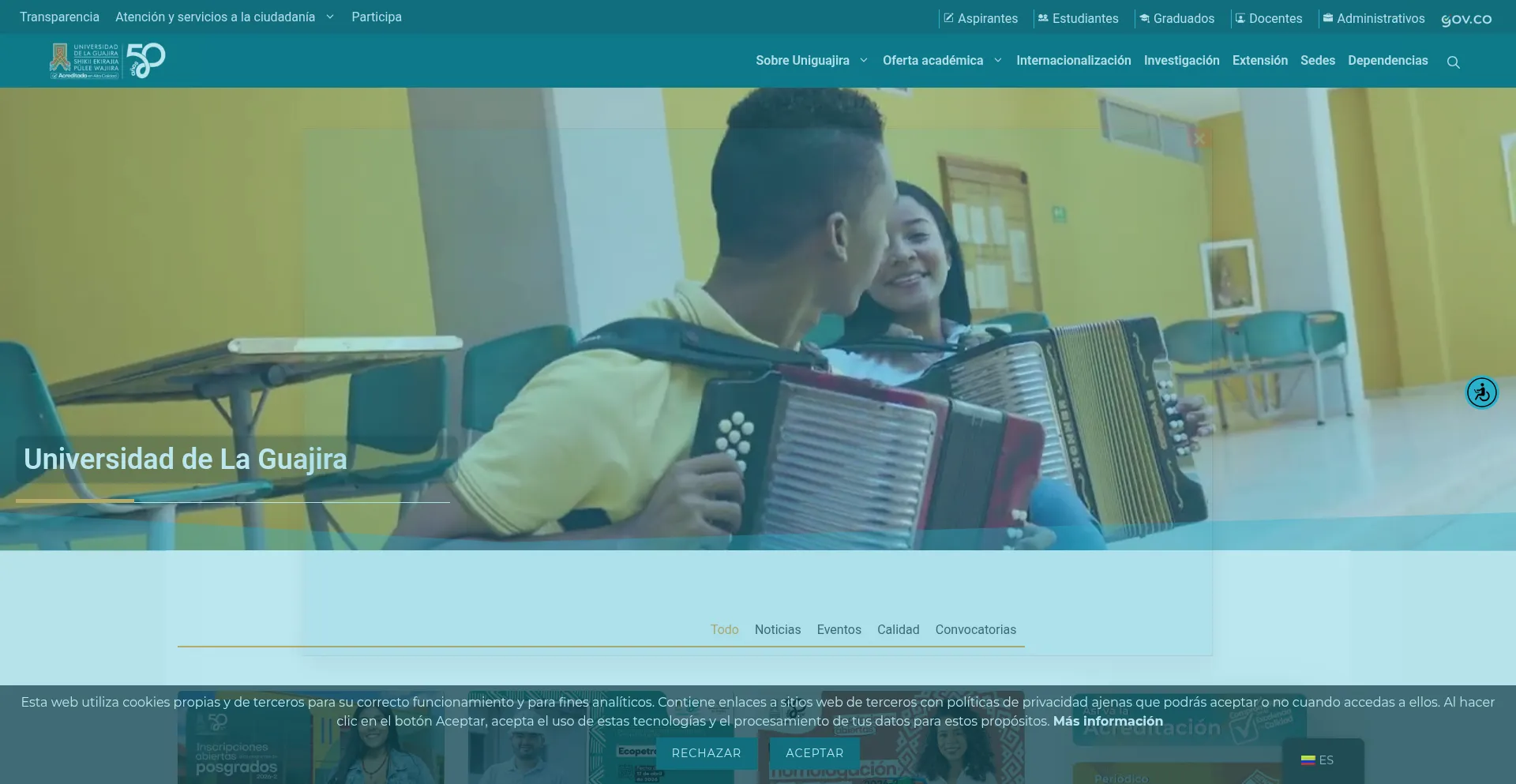Switch to the Noticias tab

click(x=778, y=629)
